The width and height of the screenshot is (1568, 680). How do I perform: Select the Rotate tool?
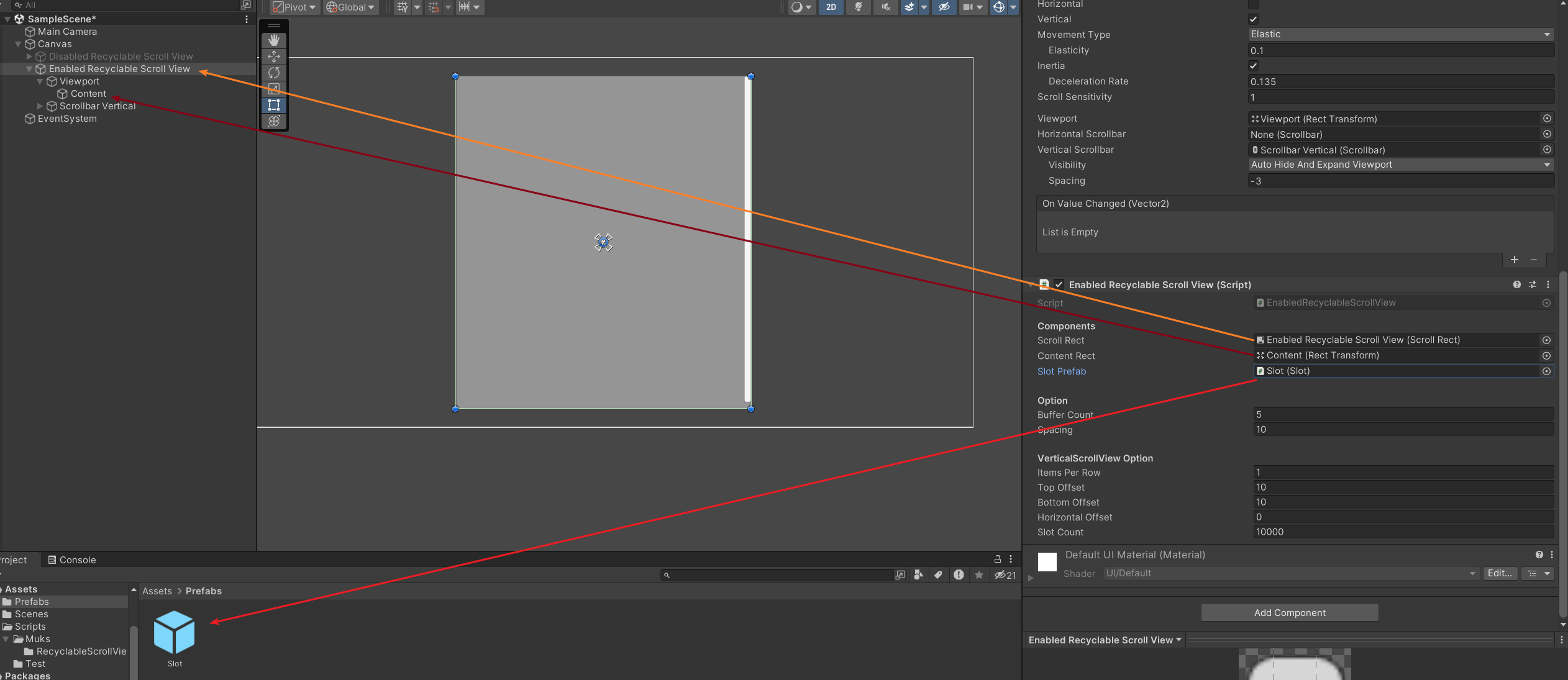(x=274, y=73)
